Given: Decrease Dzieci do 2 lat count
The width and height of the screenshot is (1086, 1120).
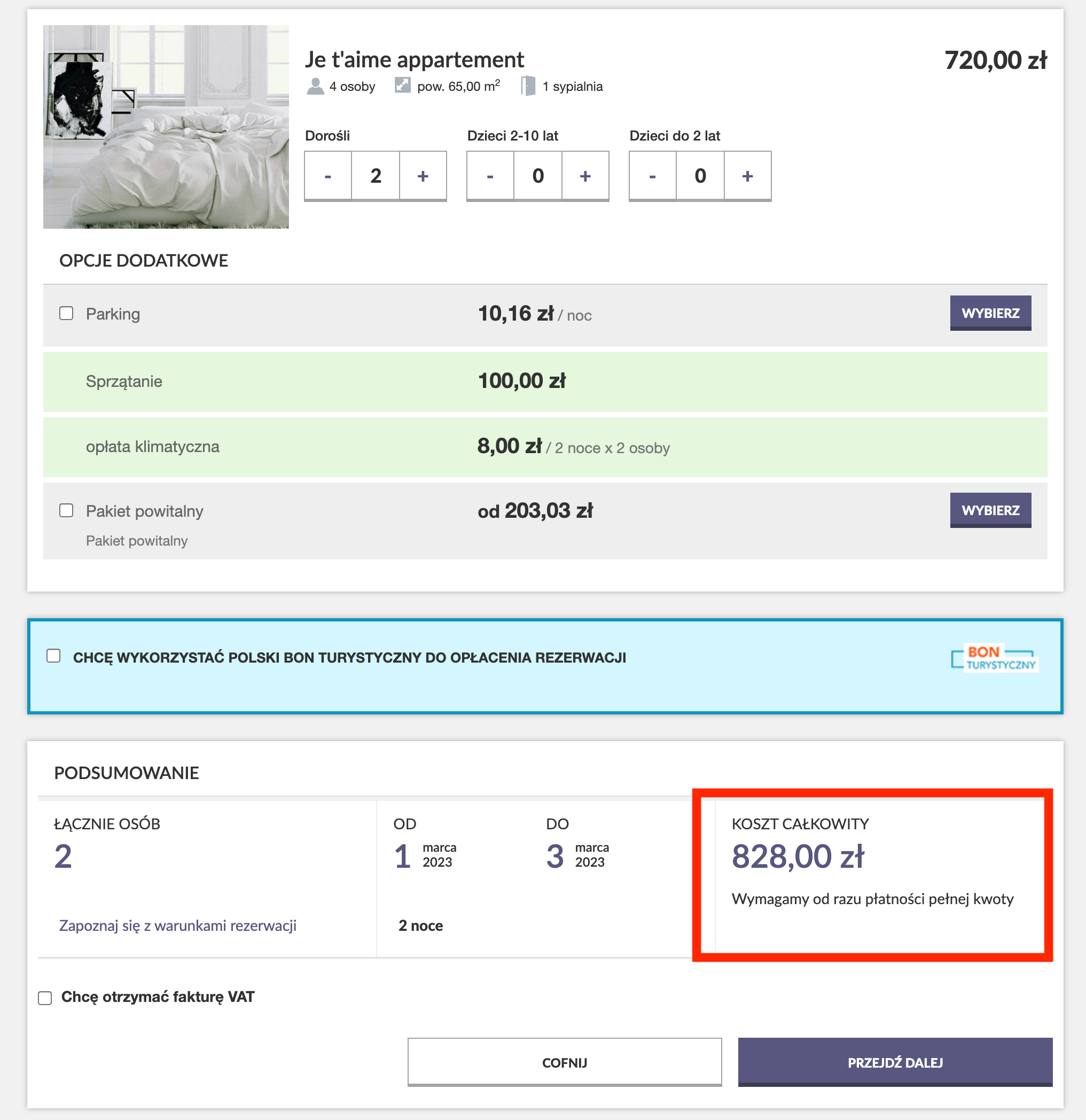Looking at the screenshot, I should pyautogui.click(x=652, y=176).
